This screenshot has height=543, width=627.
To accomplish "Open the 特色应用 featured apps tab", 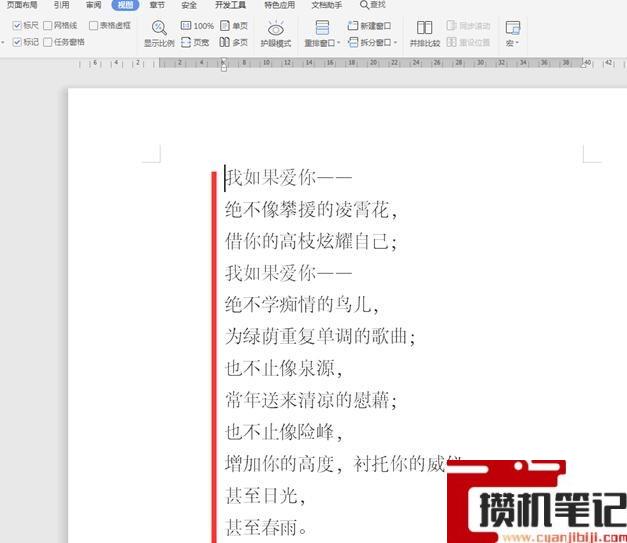I will 280,5.
